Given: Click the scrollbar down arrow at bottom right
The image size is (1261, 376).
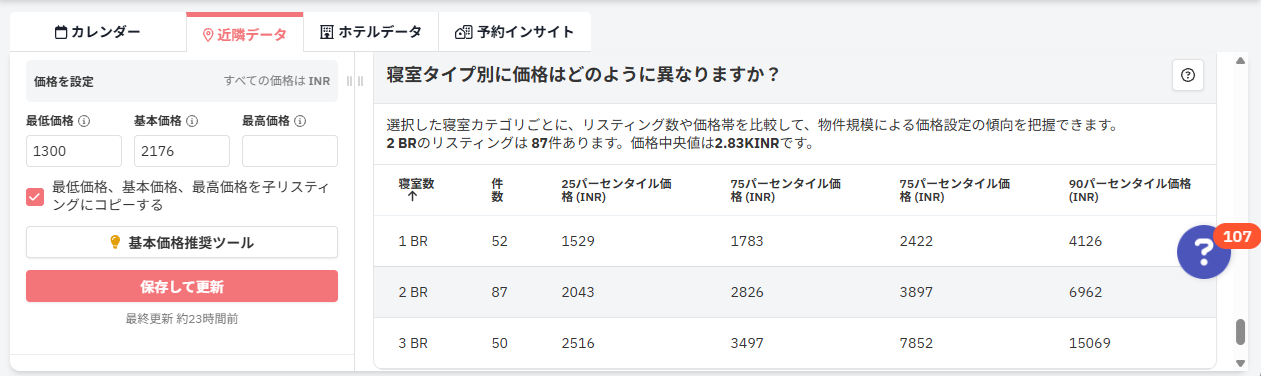Looking at the screenshot, I should point(1241,363).
